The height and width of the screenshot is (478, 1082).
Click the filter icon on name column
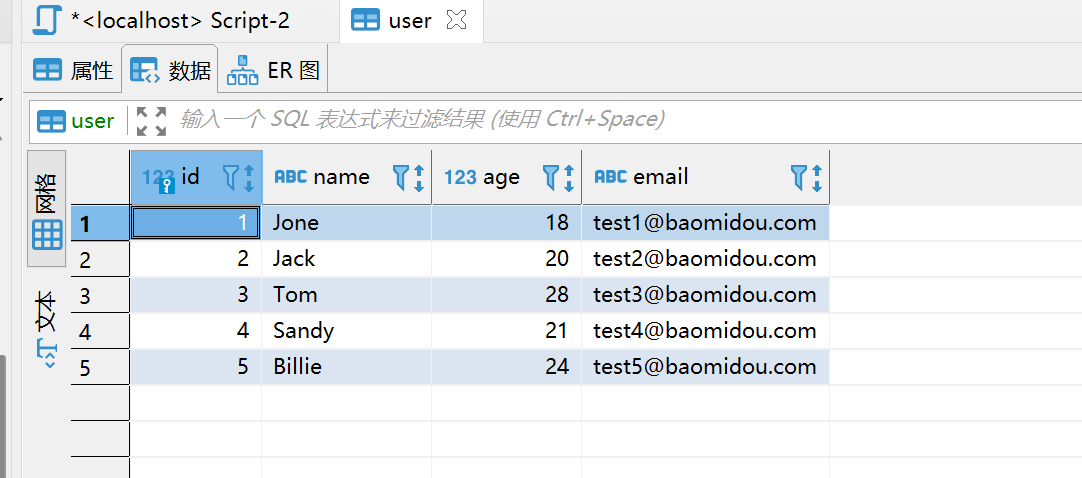[401, 177]
